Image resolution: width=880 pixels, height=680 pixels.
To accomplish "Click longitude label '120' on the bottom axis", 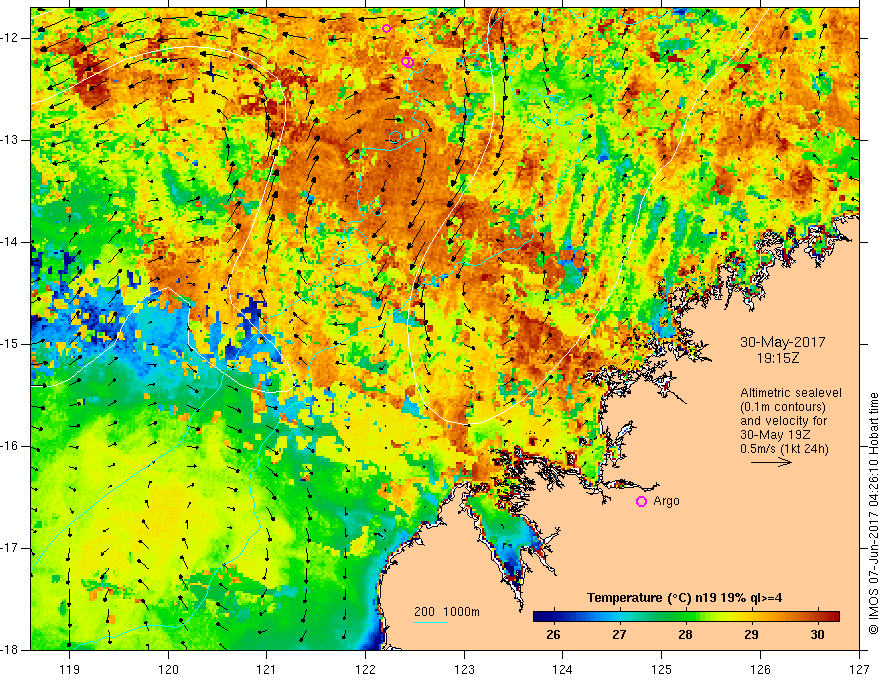I will (168, 669).
